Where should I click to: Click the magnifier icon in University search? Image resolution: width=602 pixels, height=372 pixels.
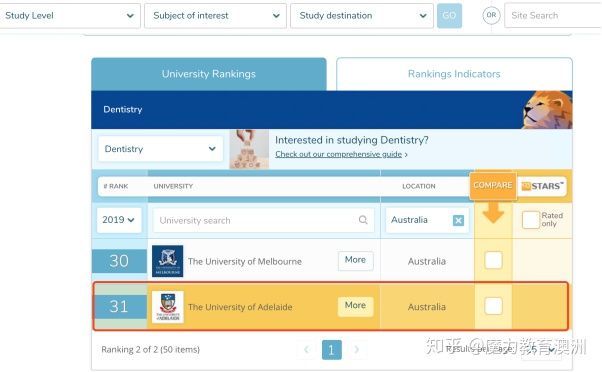point(363,220)
